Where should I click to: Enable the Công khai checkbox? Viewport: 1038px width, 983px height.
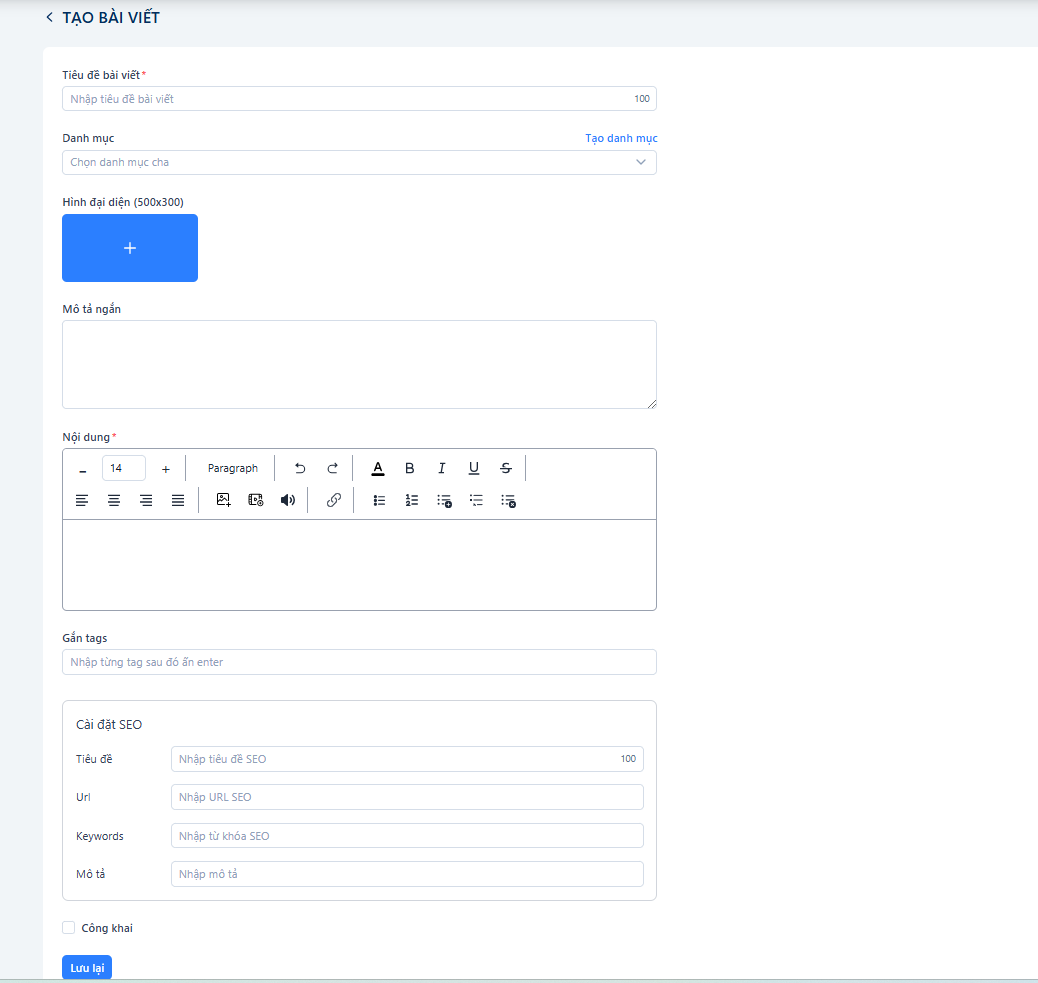tap(69, 927)
